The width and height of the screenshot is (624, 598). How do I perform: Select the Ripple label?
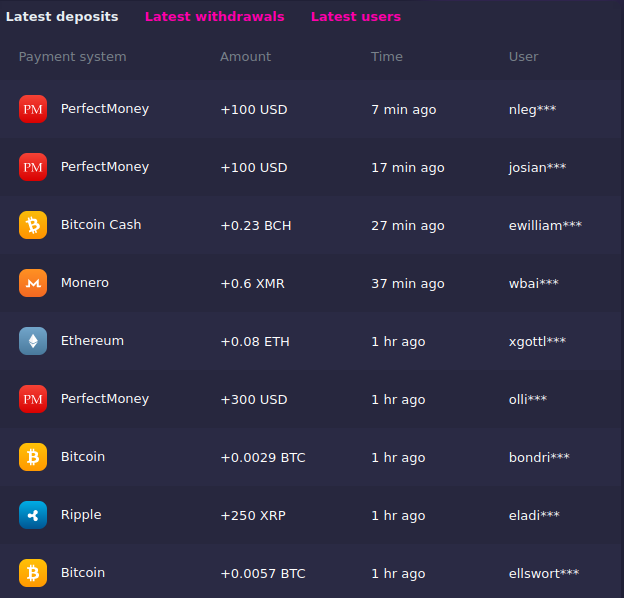point(81,515)
